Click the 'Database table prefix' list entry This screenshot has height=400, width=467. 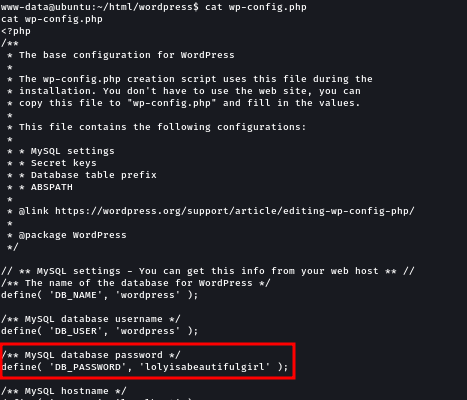click(x=94, y=175)
